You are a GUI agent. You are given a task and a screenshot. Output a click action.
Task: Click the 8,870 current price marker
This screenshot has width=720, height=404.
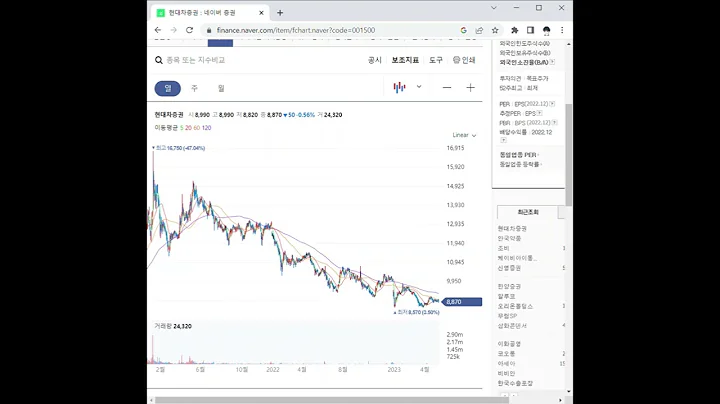tap(462, 302)
